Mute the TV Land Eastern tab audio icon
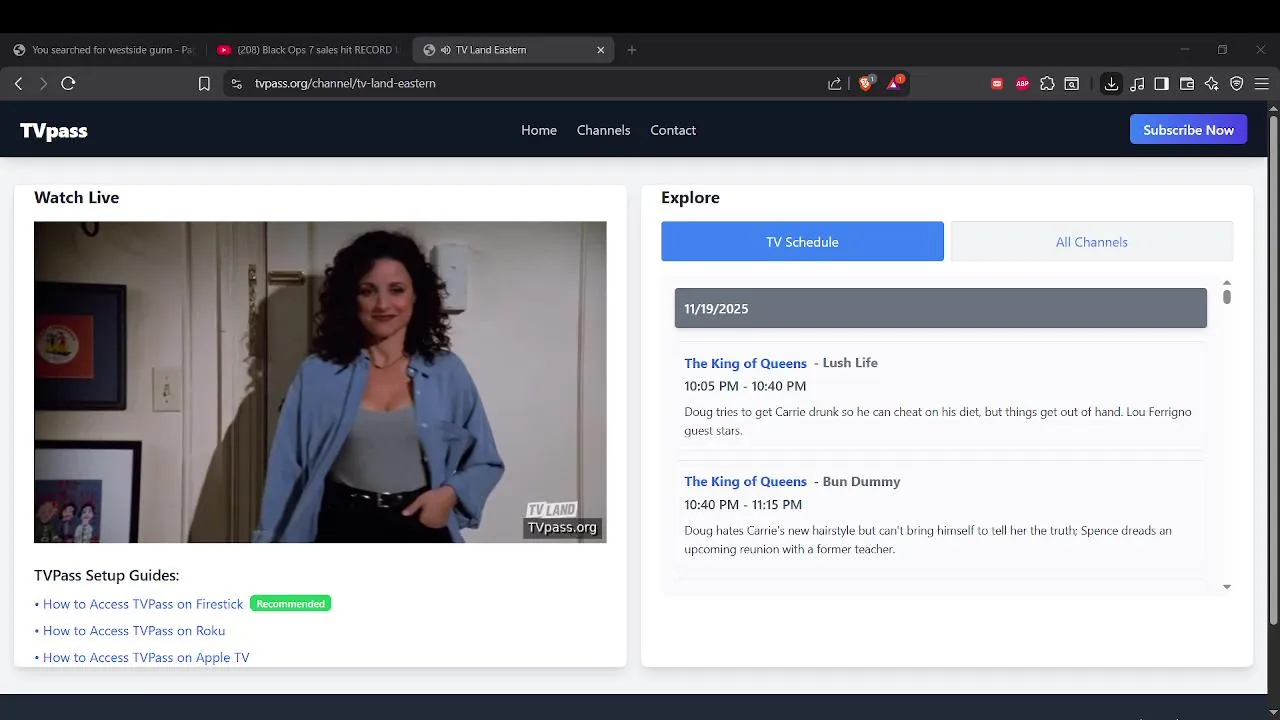 [x=445, y=50]
